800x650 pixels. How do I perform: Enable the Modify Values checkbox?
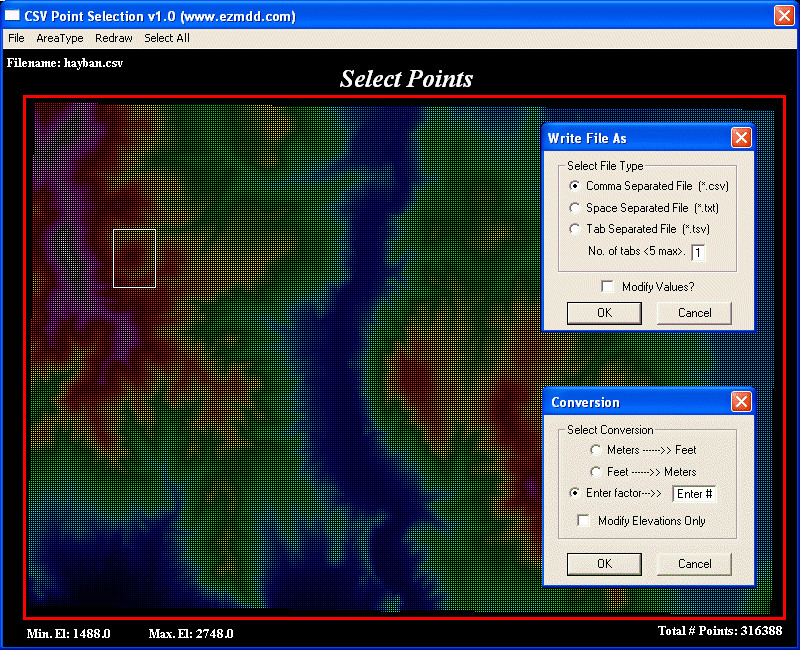click(x=607, y=287)
